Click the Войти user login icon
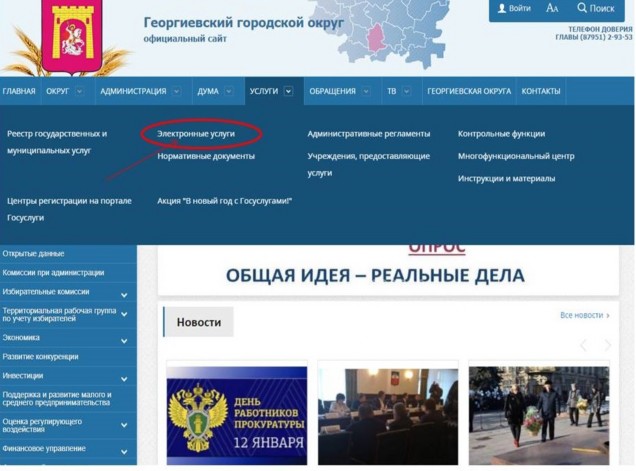636x471 pixels. click(x=502, y=8)
